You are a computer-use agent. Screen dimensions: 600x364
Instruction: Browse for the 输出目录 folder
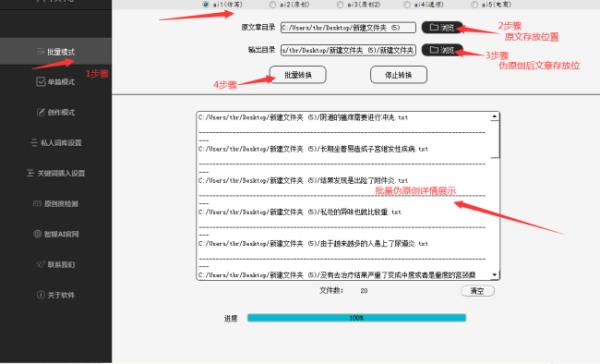[442, 50]
